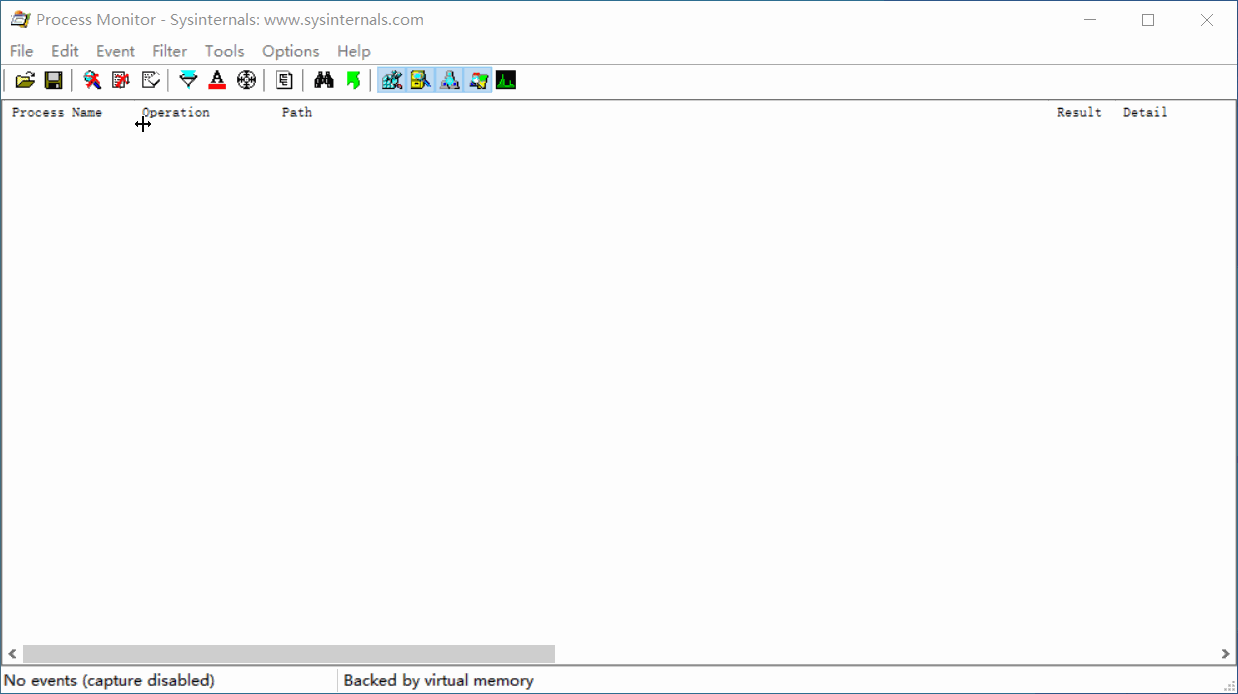The height and width of the screenshot is (694, 1238).
Task: Open the Filter menu
Action: (169, 51)
